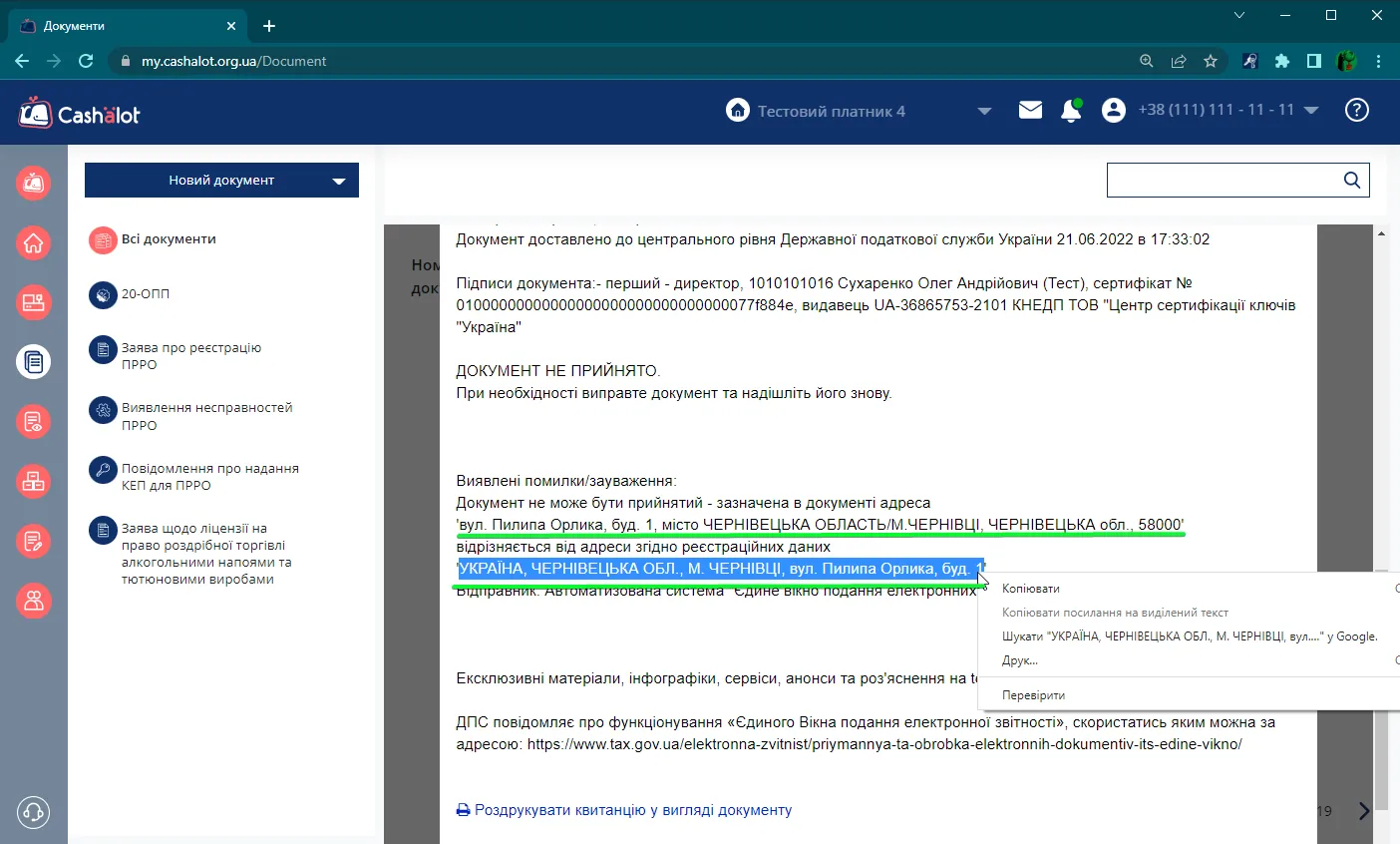Expand the Новий документ dropdown
The height and width of the screenshot is (844, 1400).
(x=339, y=182)
